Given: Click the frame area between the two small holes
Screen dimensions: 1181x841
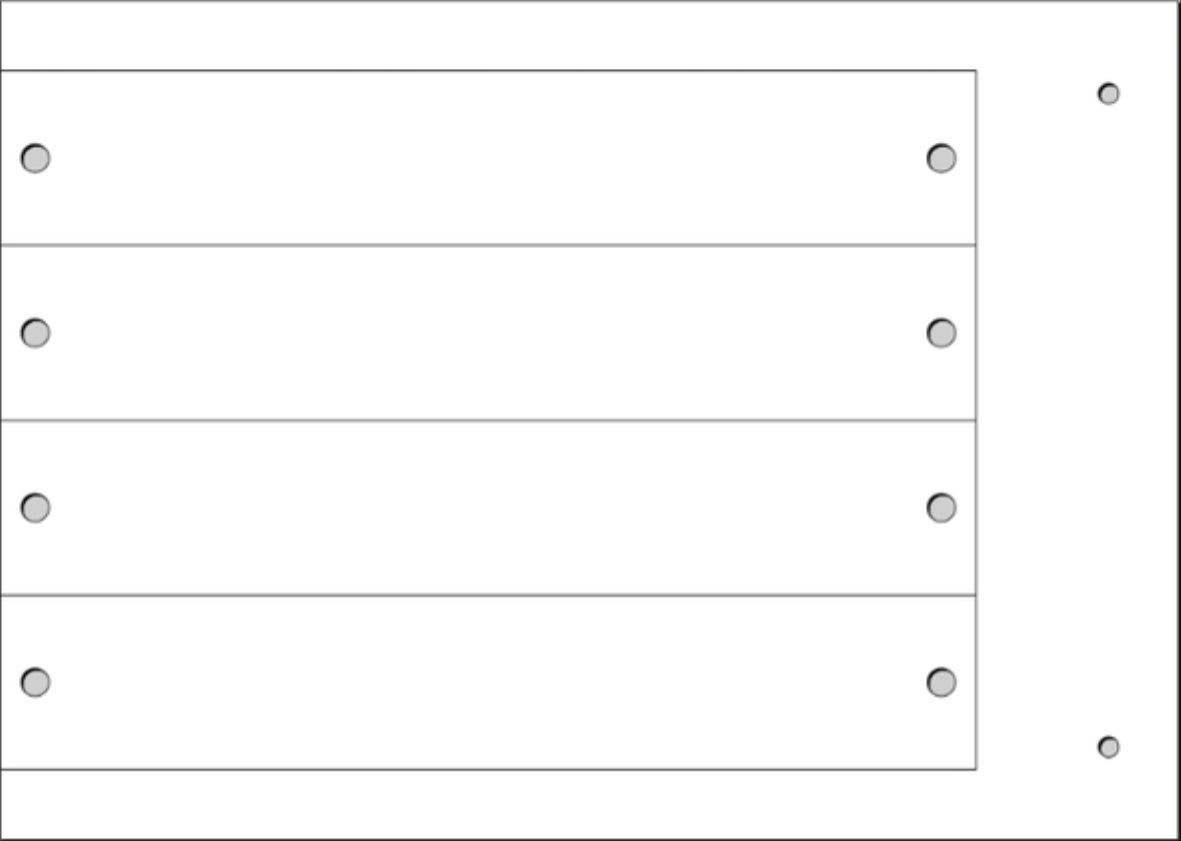Looking at the screenshot, I should pyautogui.click(x=1108, y=420).
